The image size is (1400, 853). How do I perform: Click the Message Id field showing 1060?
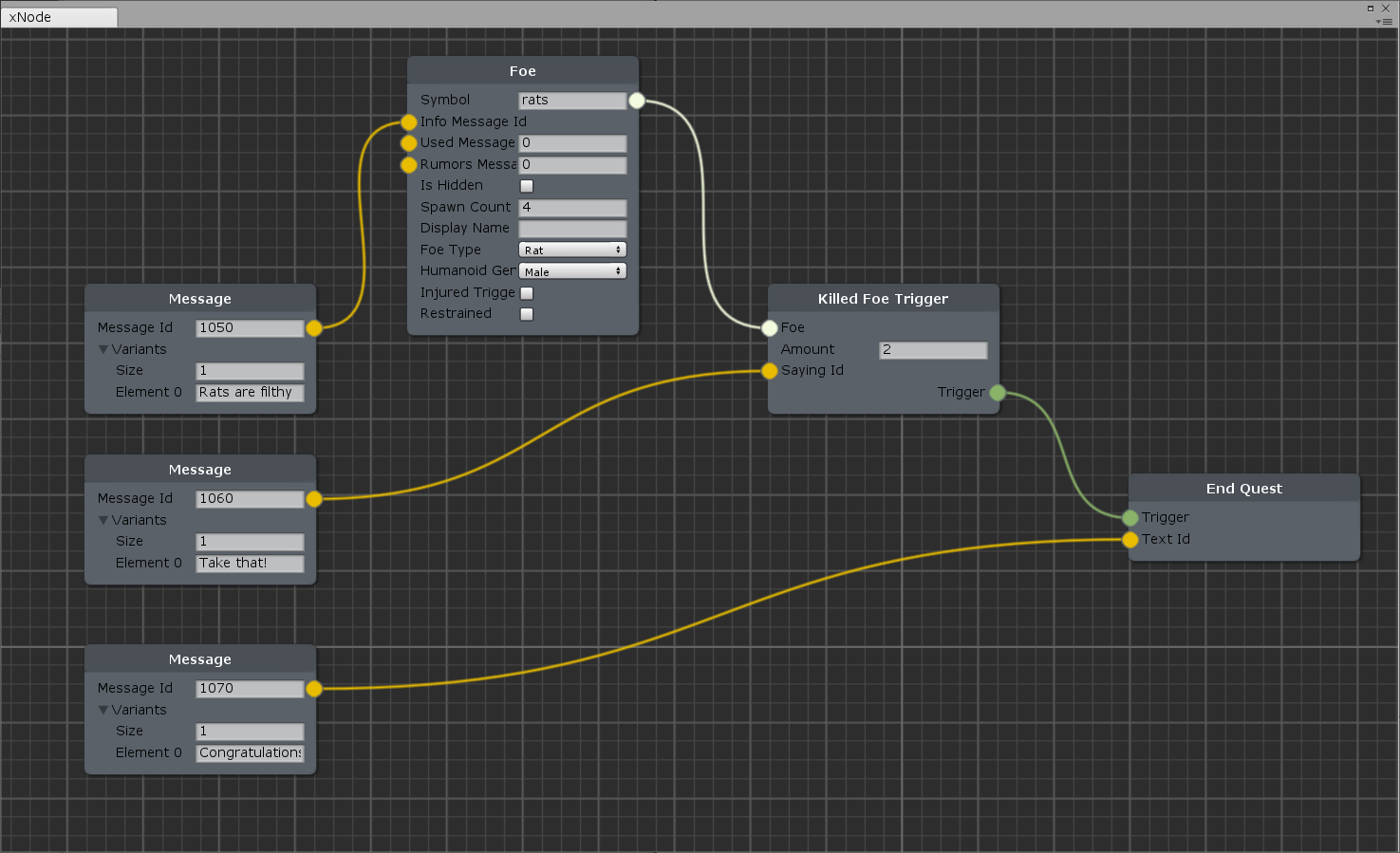[250, 499]
